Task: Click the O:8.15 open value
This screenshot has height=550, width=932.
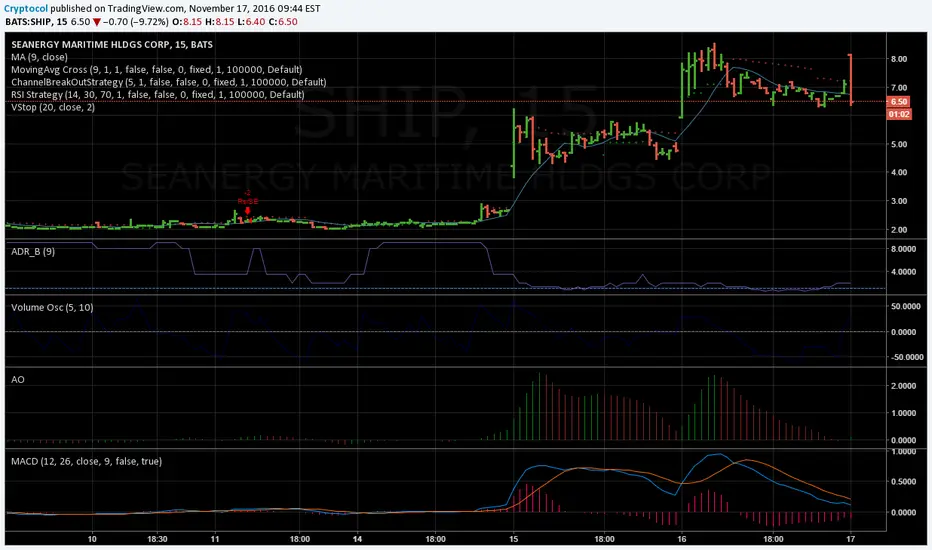Action: click(187, 22)
